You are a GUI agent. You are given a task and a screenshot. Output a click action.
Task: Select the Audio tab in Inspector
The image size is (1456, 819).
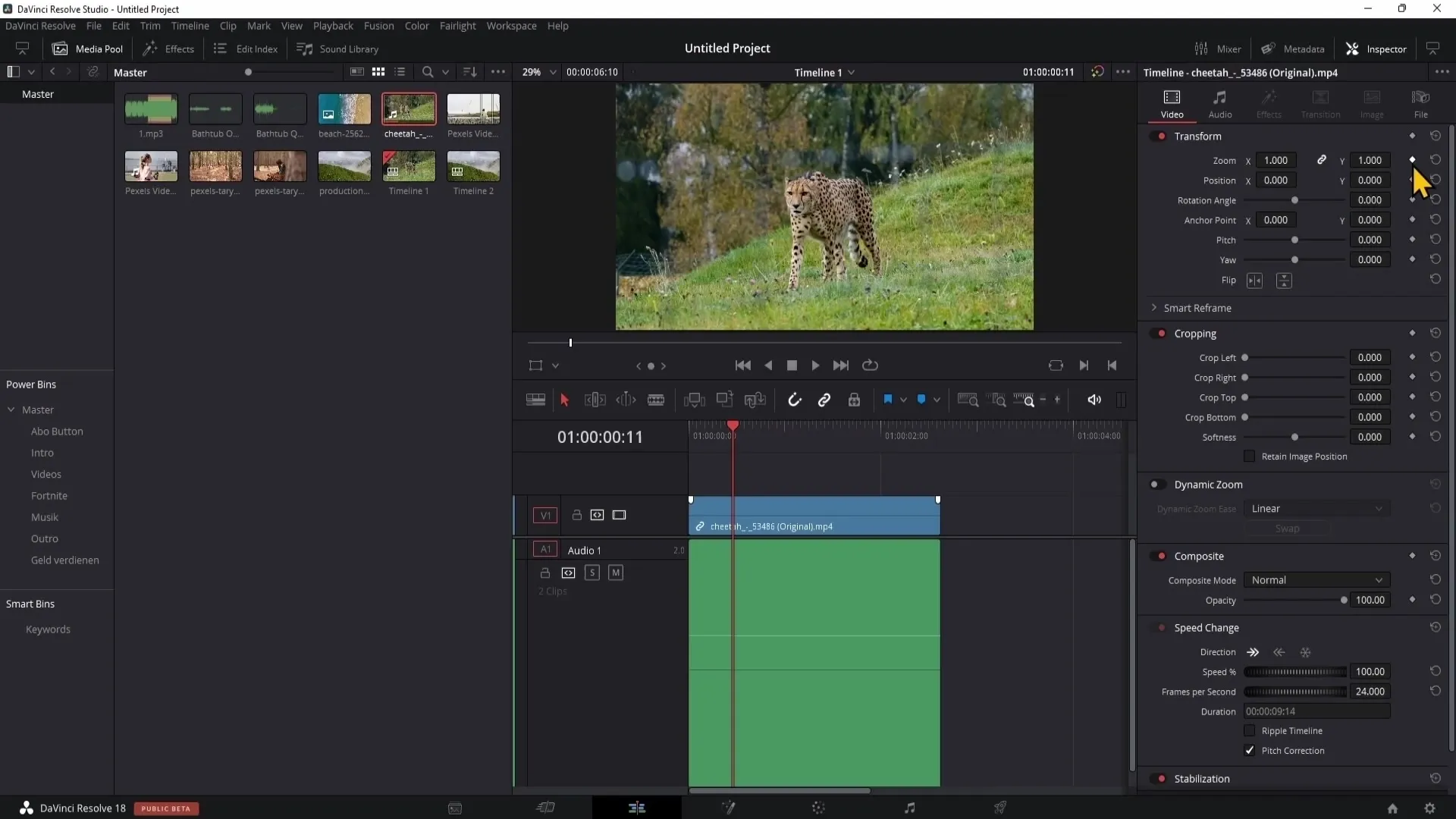1221,103
